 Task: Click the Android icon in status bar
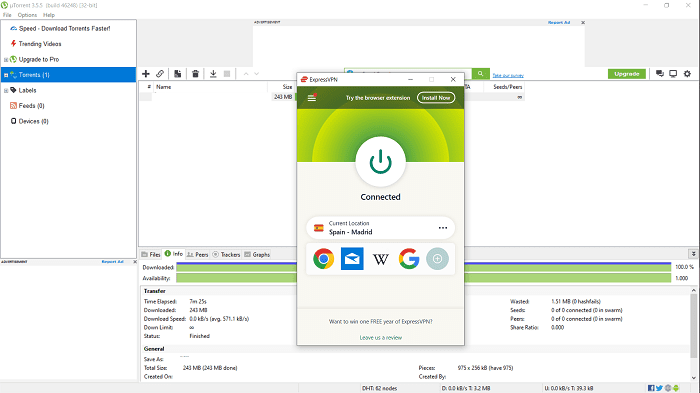[x=676, y=388]
